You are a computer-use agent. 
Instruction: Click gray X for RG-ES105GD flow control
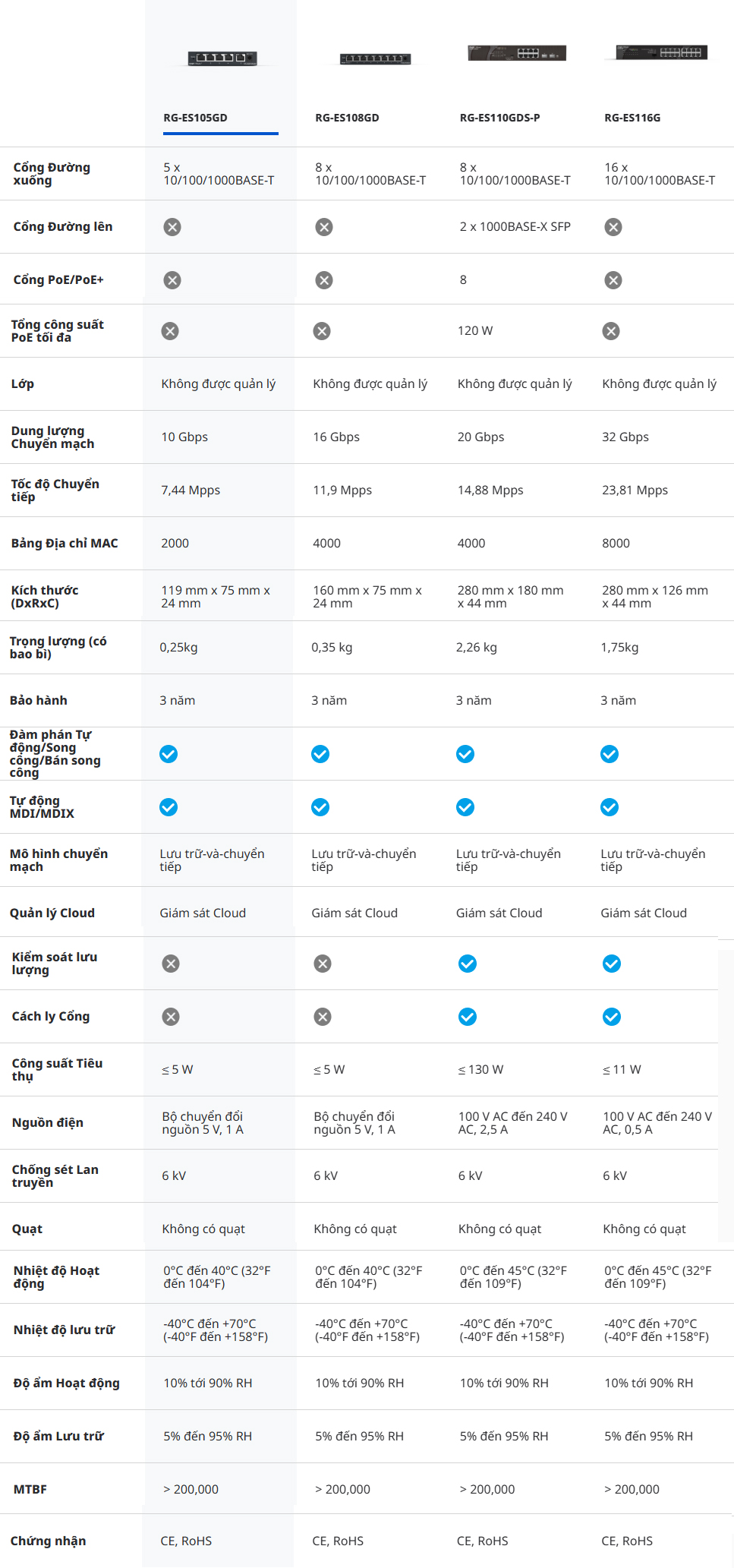[x=171, y=964]
